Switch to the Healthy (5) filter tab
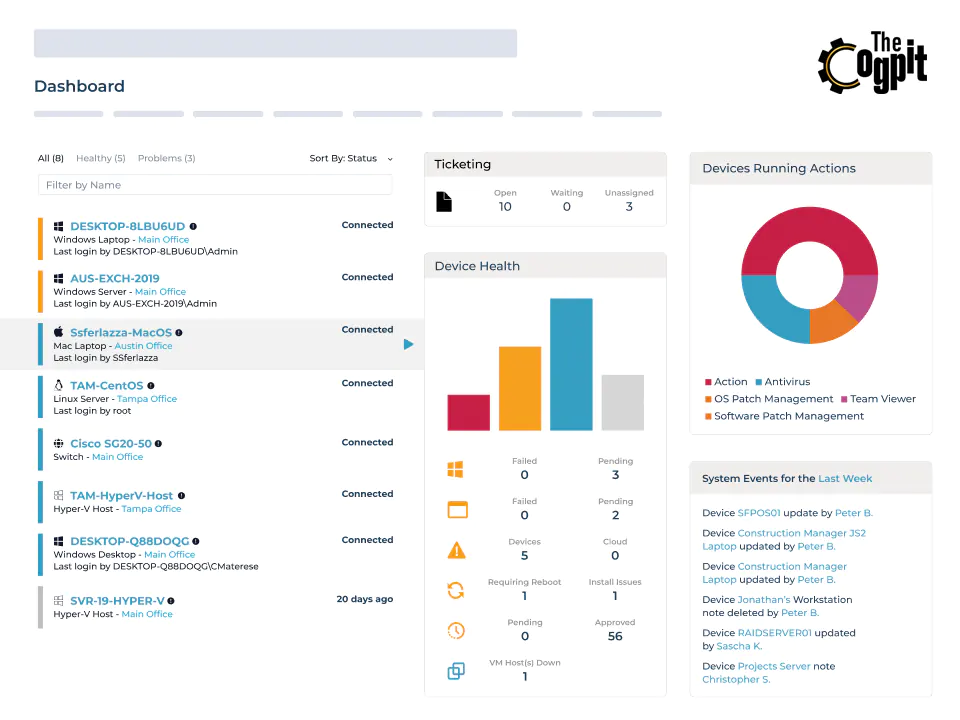 [x=100, y=158]
